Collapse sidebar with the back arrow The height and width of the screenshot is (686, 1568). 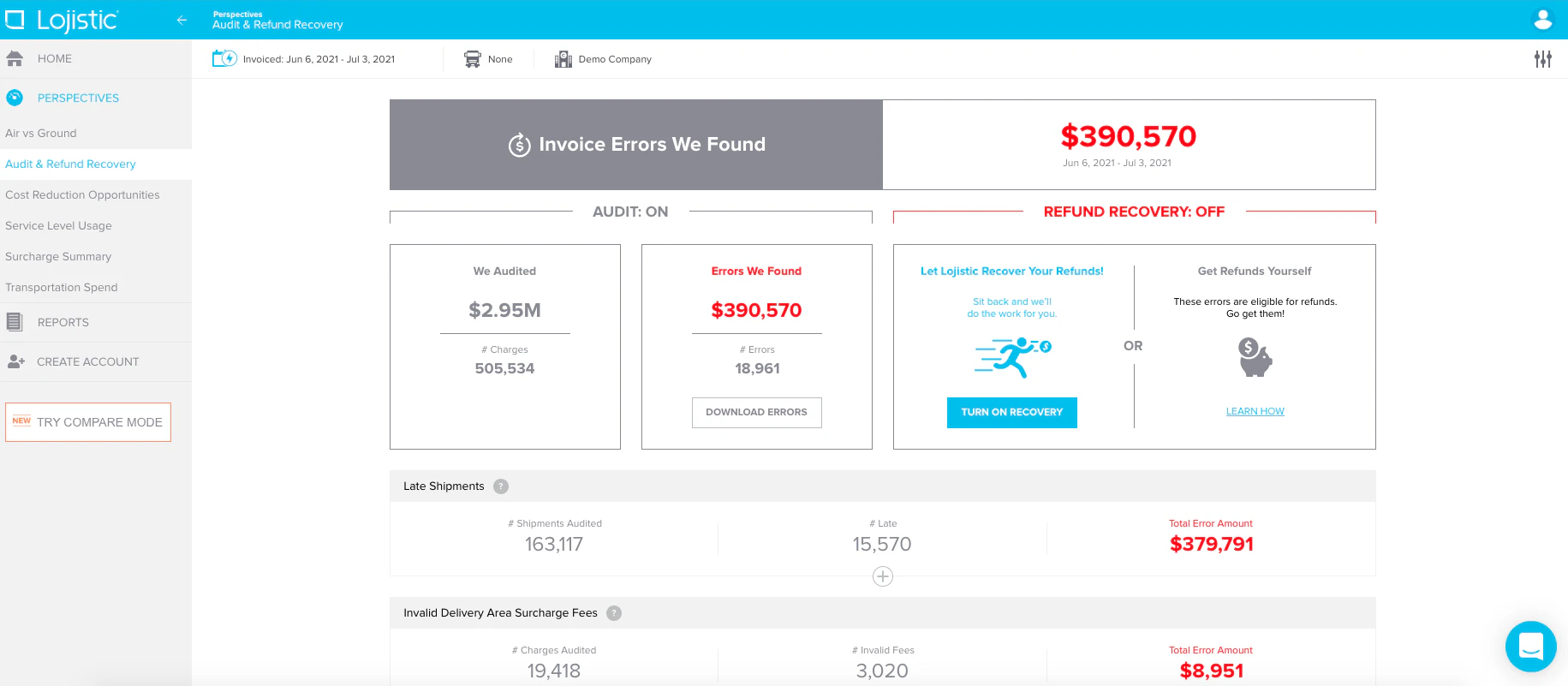182,20
